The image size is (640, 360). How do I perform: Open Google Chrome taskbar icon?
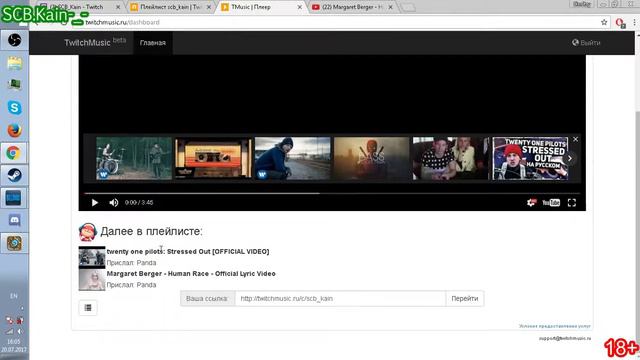coord(14,153)
